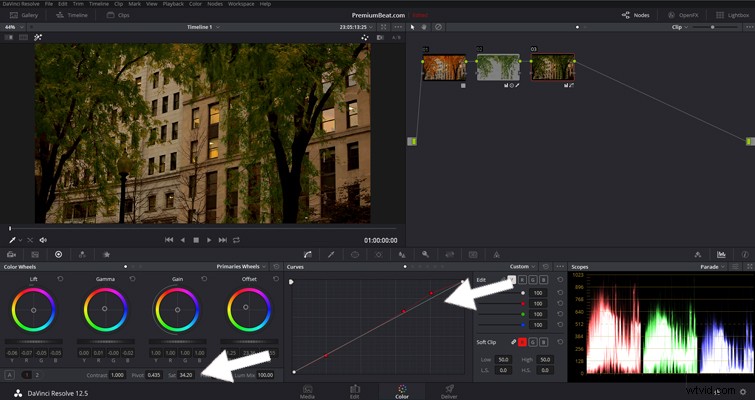Open the File menu

[49, 4]
